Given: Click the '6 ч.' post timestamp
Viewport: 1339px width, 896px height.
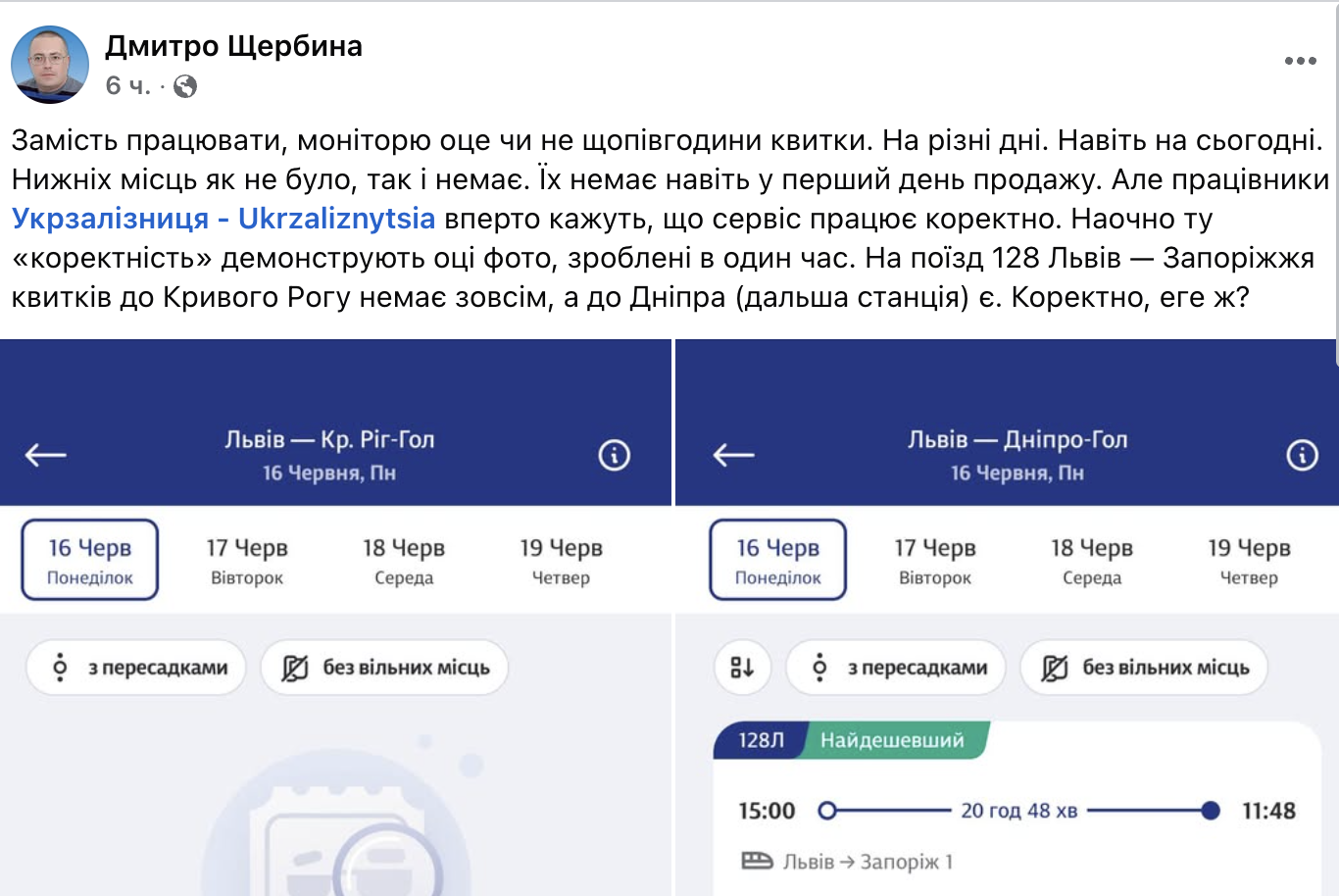Looking at the screenshot, I should point(127,86).
